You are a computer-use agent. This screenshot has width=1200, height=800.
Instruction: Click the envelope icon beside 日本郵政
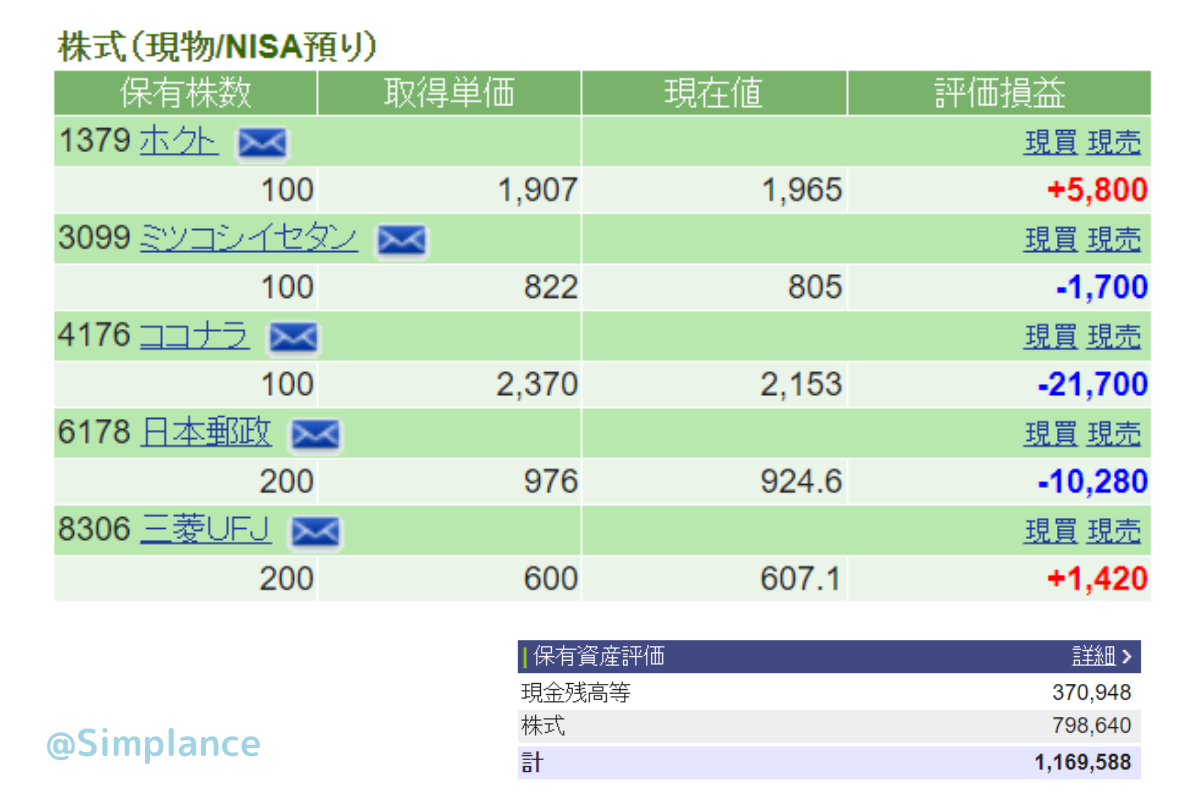click(x=315, y=435)
